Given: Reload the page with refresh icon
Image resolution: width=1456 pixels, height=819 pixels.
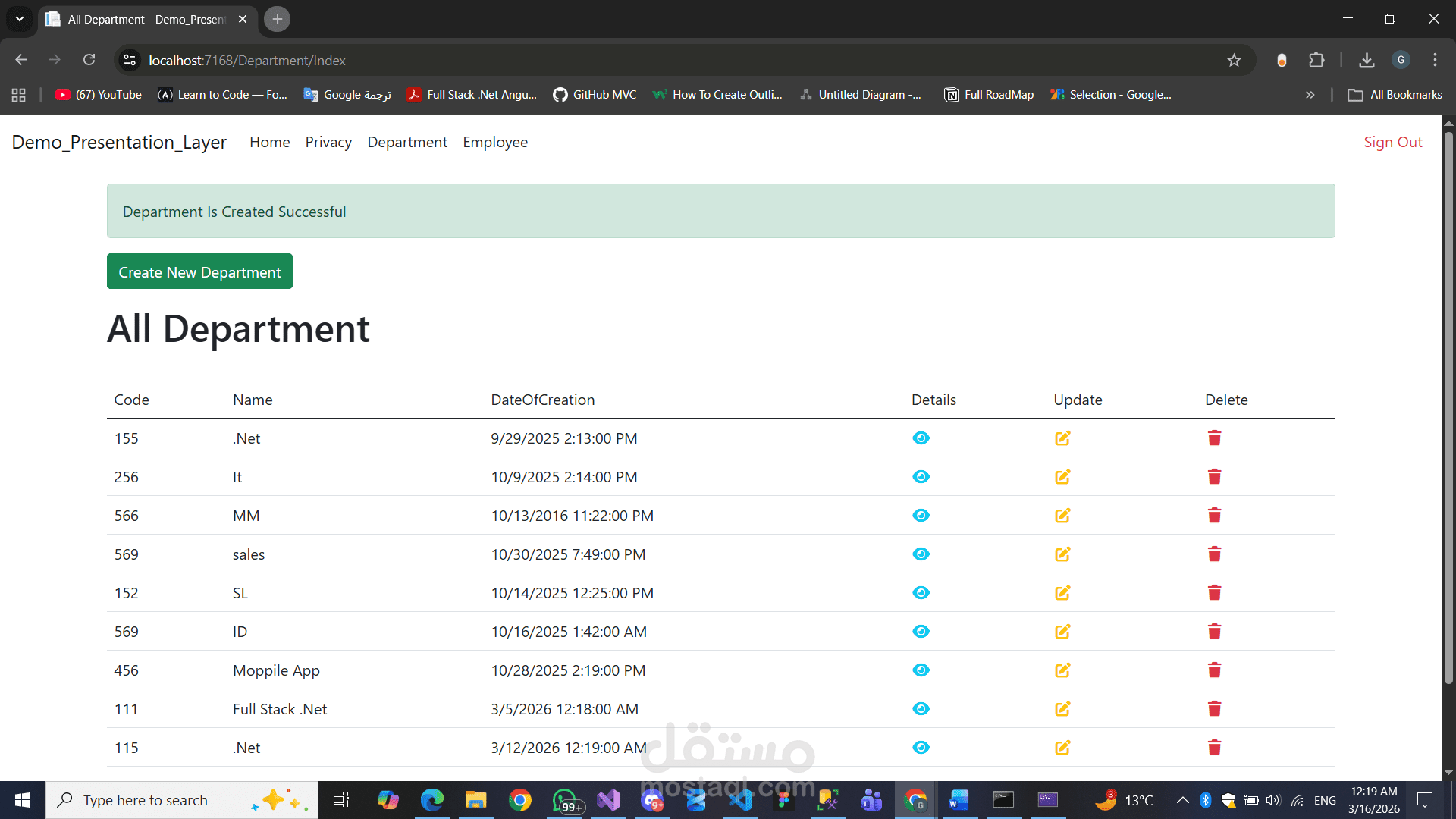Looking at the screenshot, I should (x=89, y=61).
